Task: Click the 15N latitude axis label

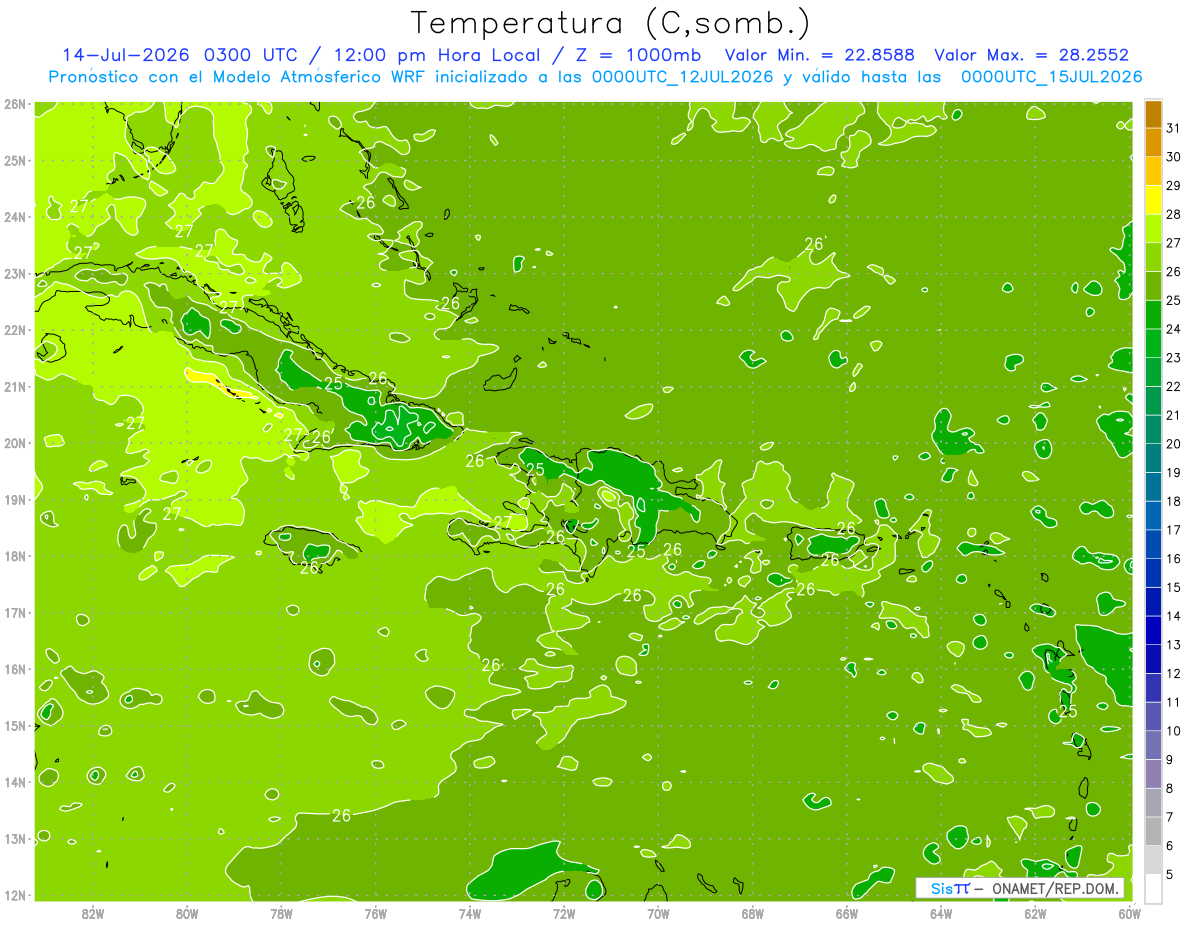Action: (15, 726)
